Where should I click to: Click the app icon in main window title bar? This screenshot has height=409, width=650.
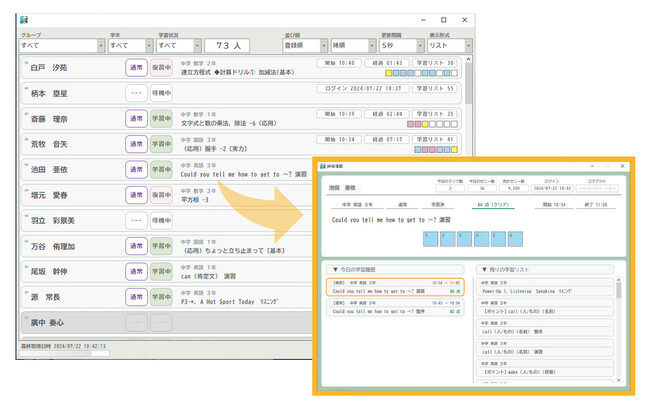pos(24,19)
